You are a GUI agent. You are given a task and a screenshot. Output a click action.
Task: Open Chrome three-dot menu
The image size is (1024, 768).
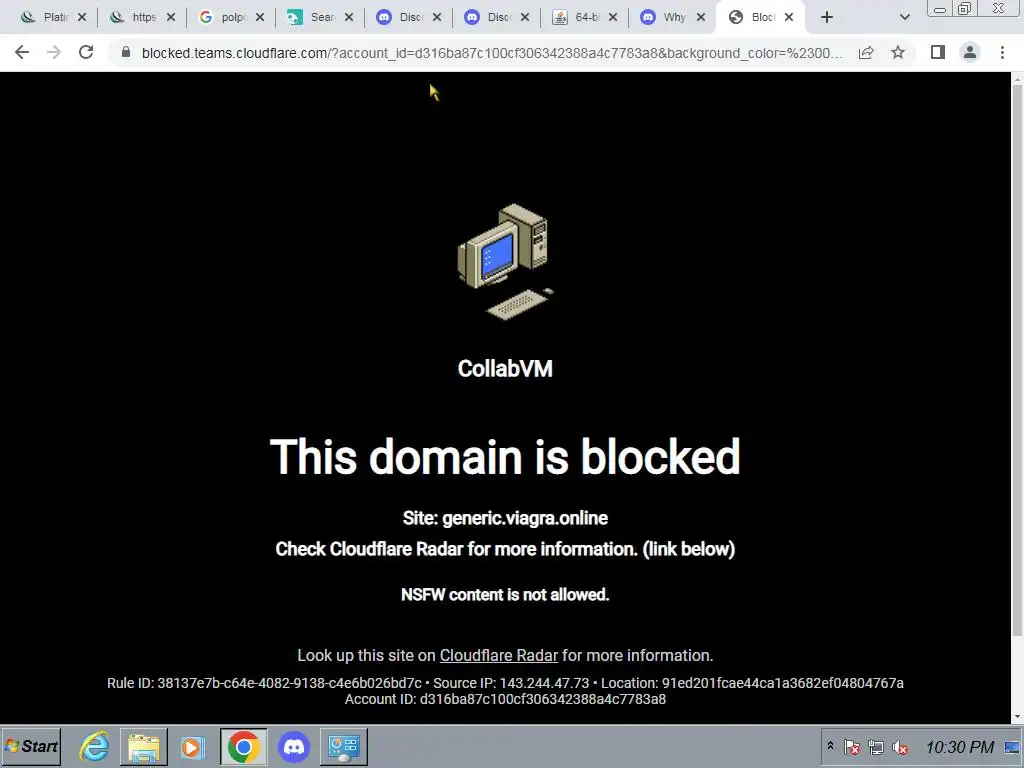[x=1002, y=52]
